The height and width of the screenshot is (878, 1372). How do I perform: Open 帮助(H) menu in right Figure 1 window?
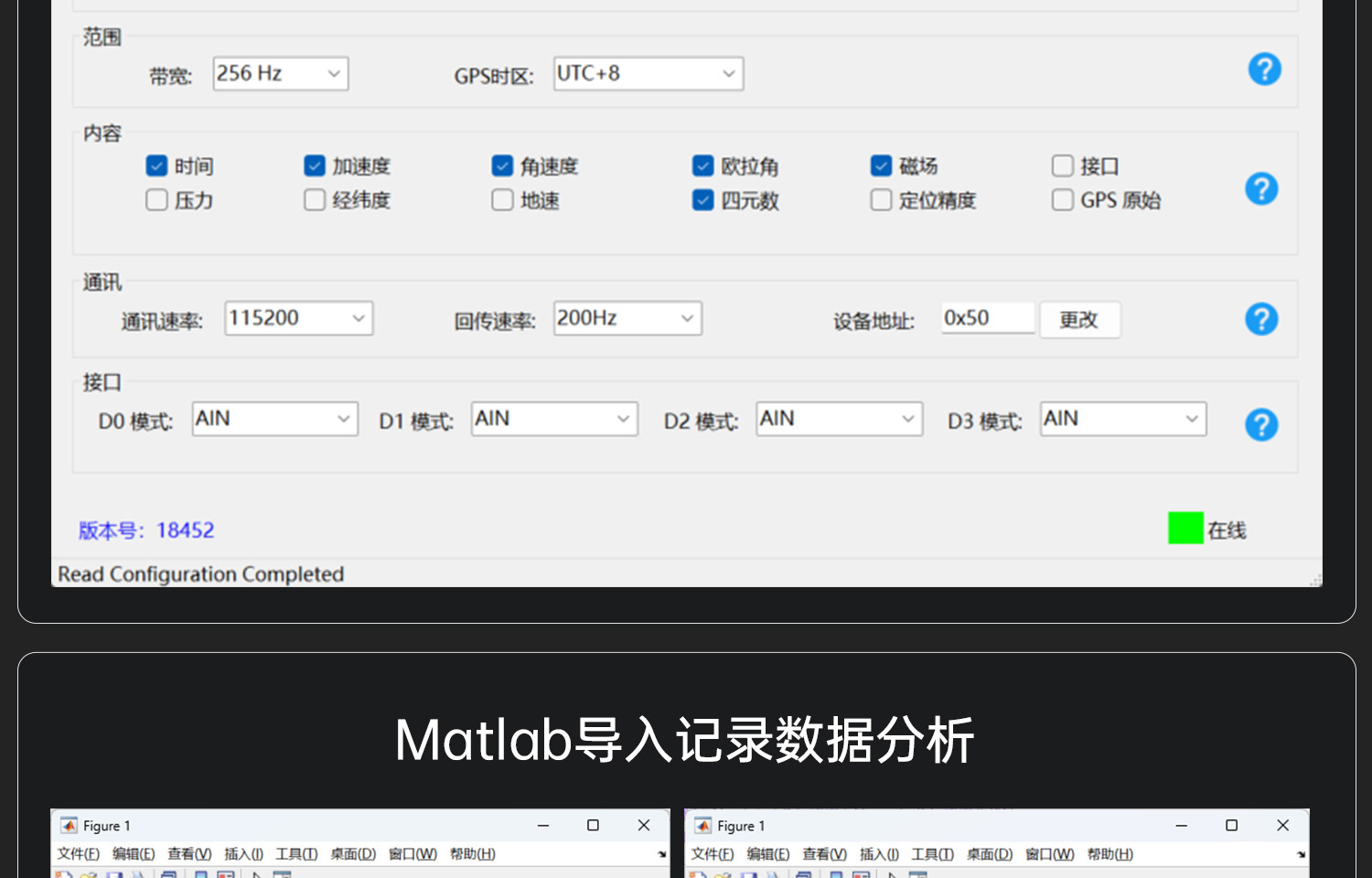[x=1110, y=854]
